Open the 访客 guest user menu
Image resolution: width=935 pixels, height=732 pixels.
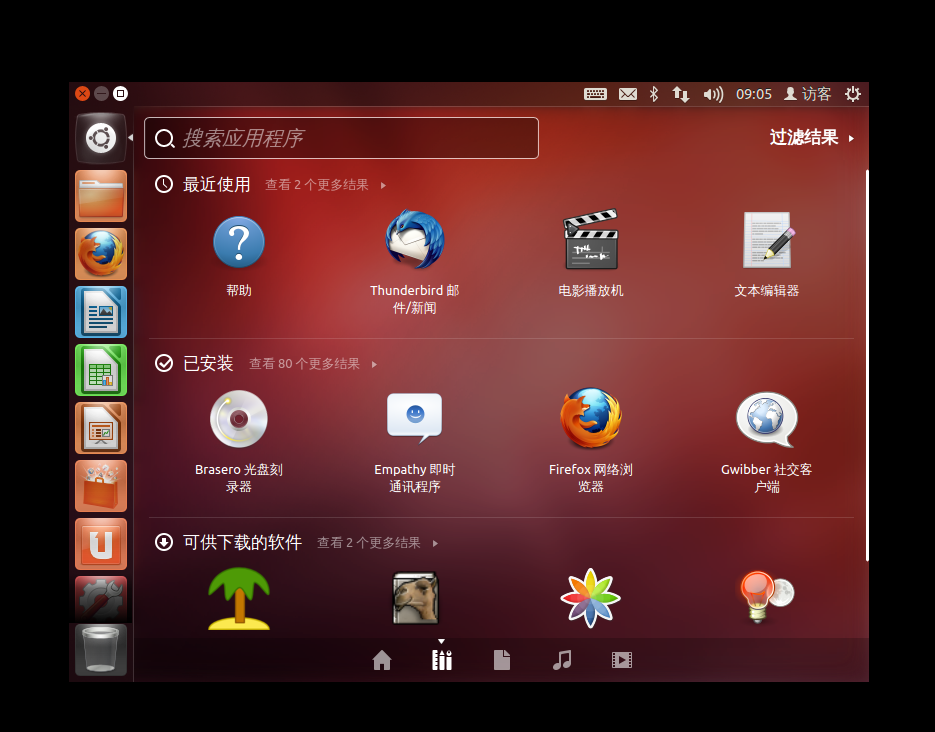[x=807, y=94]
